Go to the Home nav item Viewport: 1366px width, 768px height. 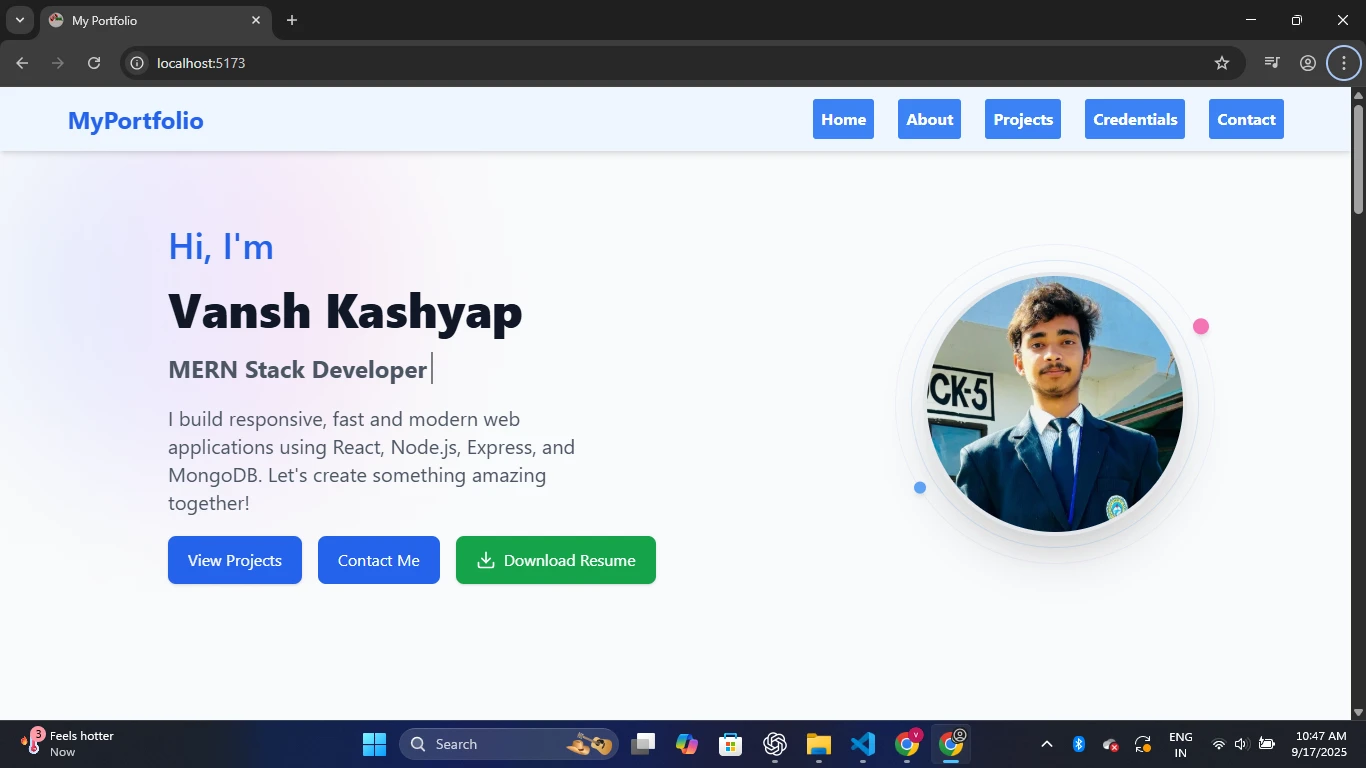(843, 119)
